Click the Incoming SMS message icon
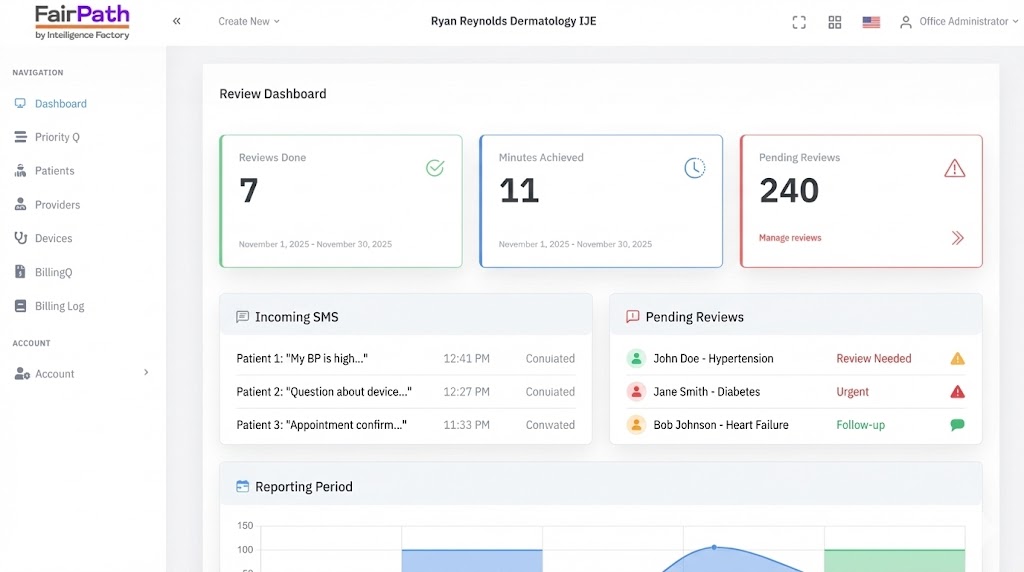The image size is (1024, 572). coord(242,317)
